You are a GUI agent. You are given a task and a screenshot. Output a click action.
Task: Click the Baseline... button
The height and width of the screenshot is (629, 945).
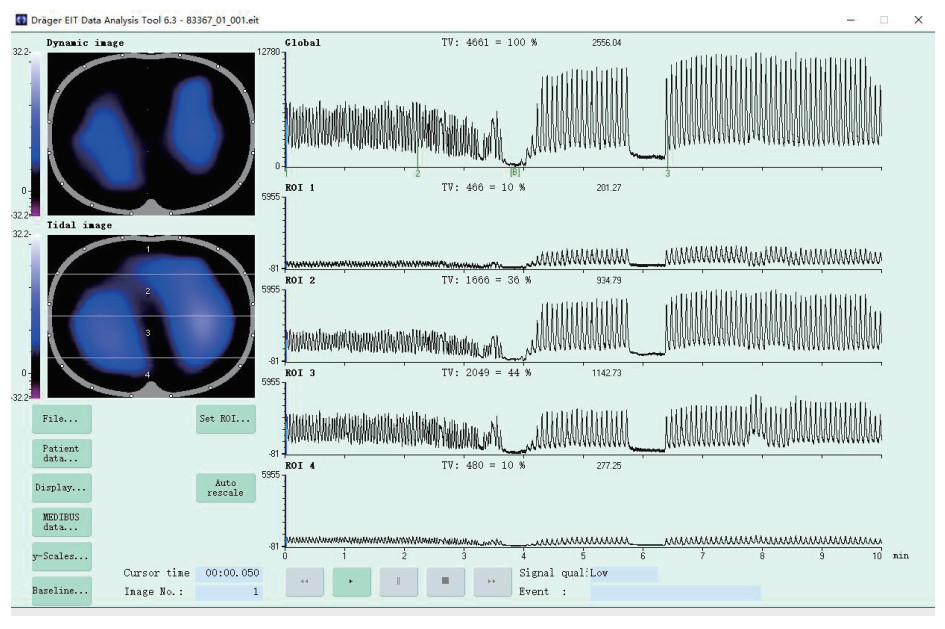point(61,590)
